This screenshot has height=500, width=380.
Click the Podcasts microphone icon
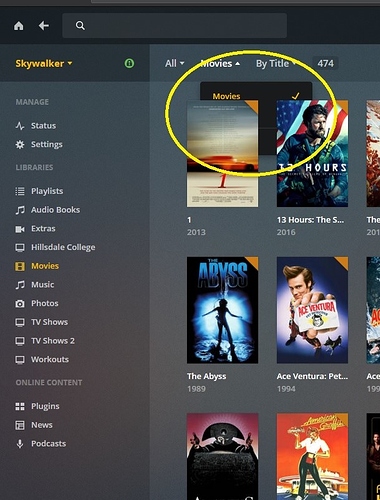click(x=20, y=444)
